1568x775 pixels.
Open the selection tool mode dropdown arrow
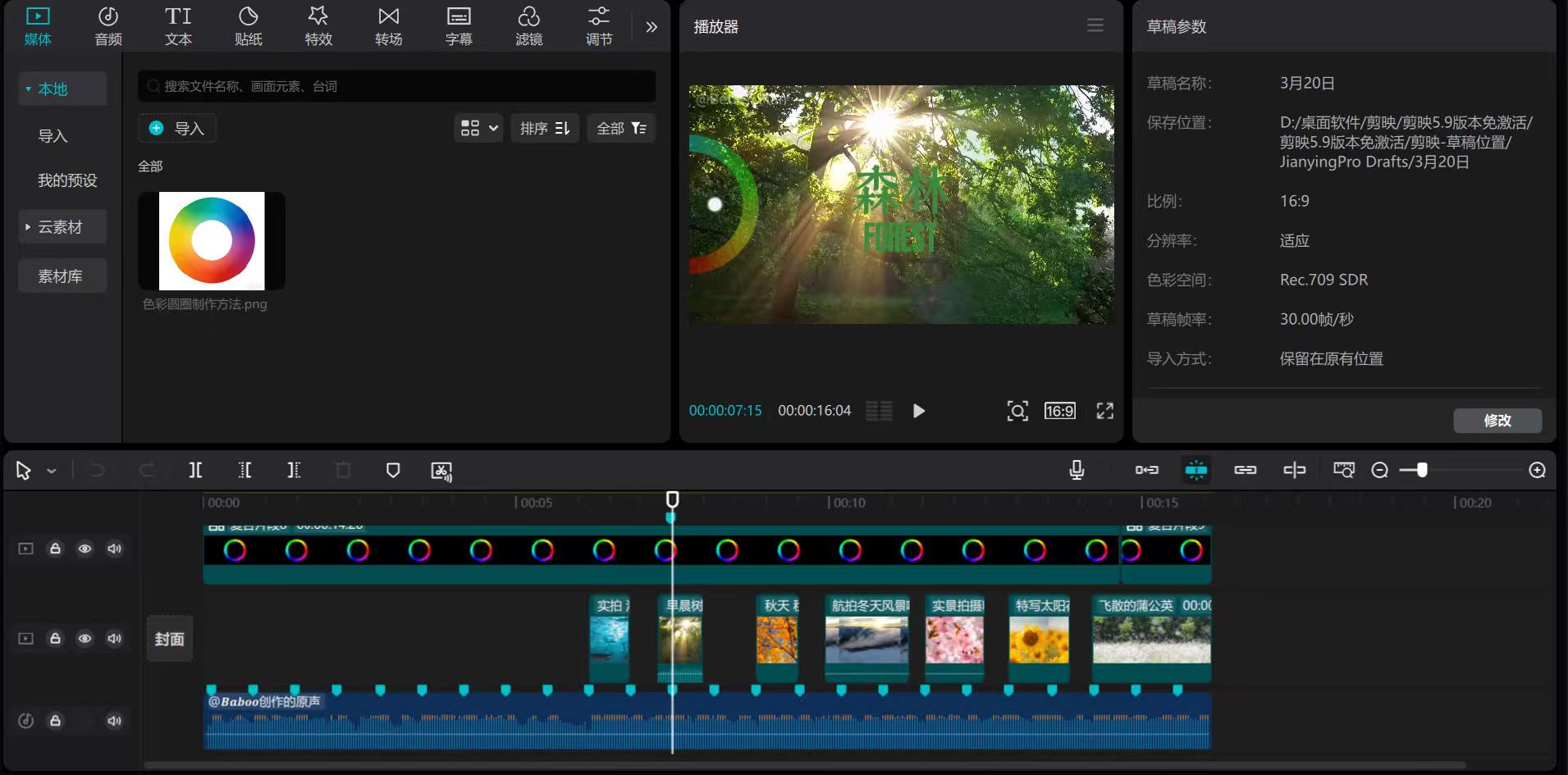52,471
